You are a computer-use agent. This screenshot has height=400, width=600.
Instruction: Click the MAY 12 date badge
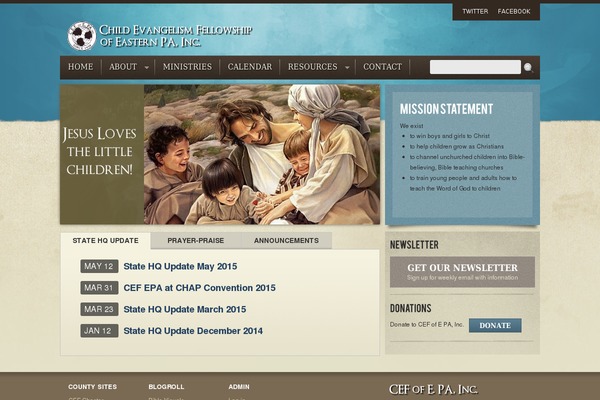pyautogui.click(x=99, y=266)
